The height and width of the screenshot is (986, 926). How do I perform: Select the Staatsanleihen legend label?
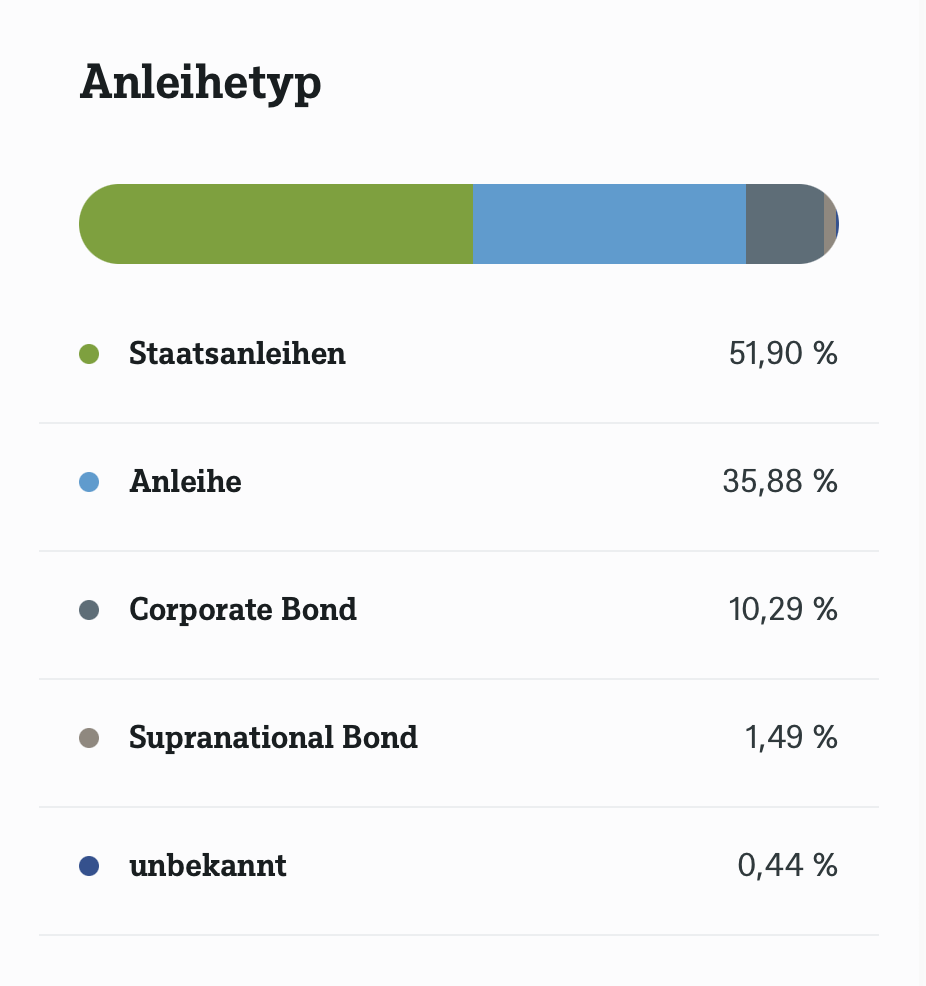pyautogui.click(x=237, y=354)
